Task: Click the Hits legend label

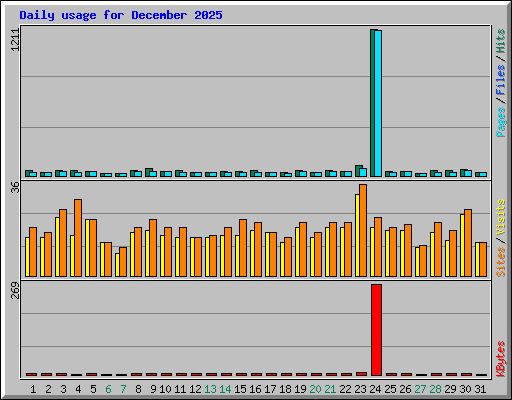Action: [501, 41]
